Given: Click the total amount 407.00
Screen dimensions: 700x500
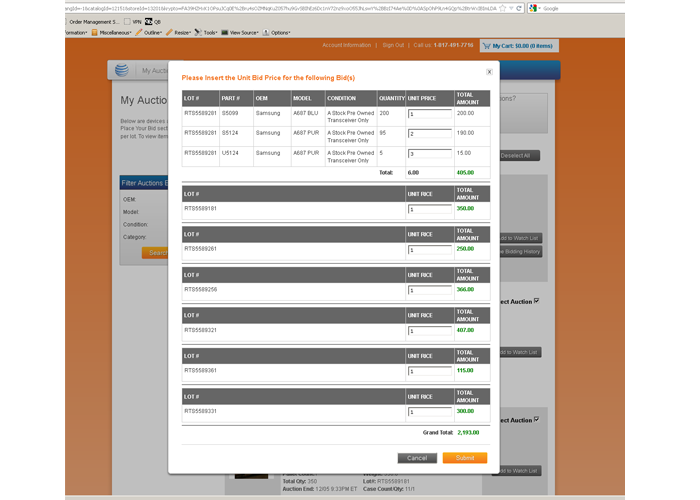Looking at the screenshot, I should click(465, 330).
